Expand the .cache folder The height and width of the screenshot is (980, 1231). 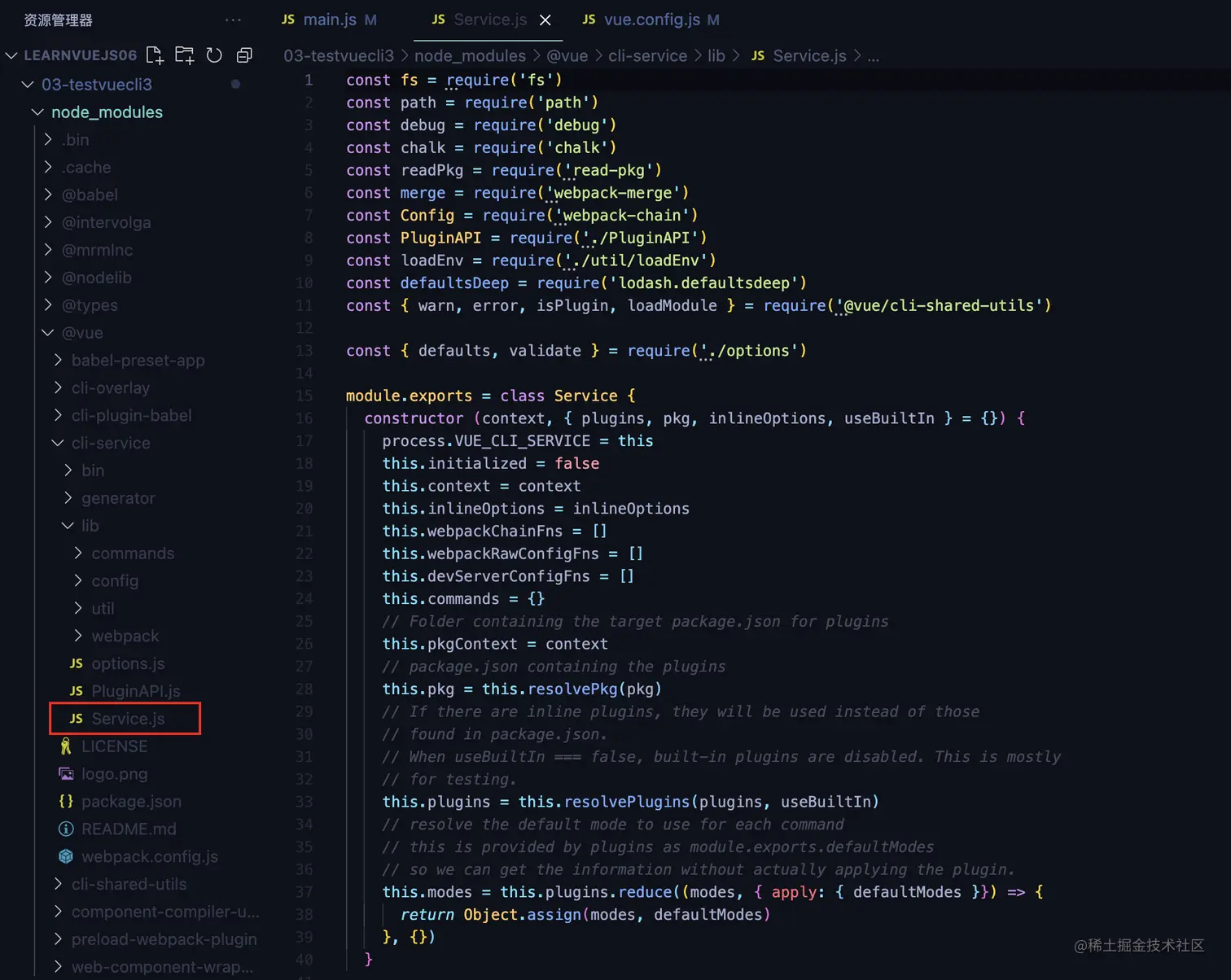(48, 167)
